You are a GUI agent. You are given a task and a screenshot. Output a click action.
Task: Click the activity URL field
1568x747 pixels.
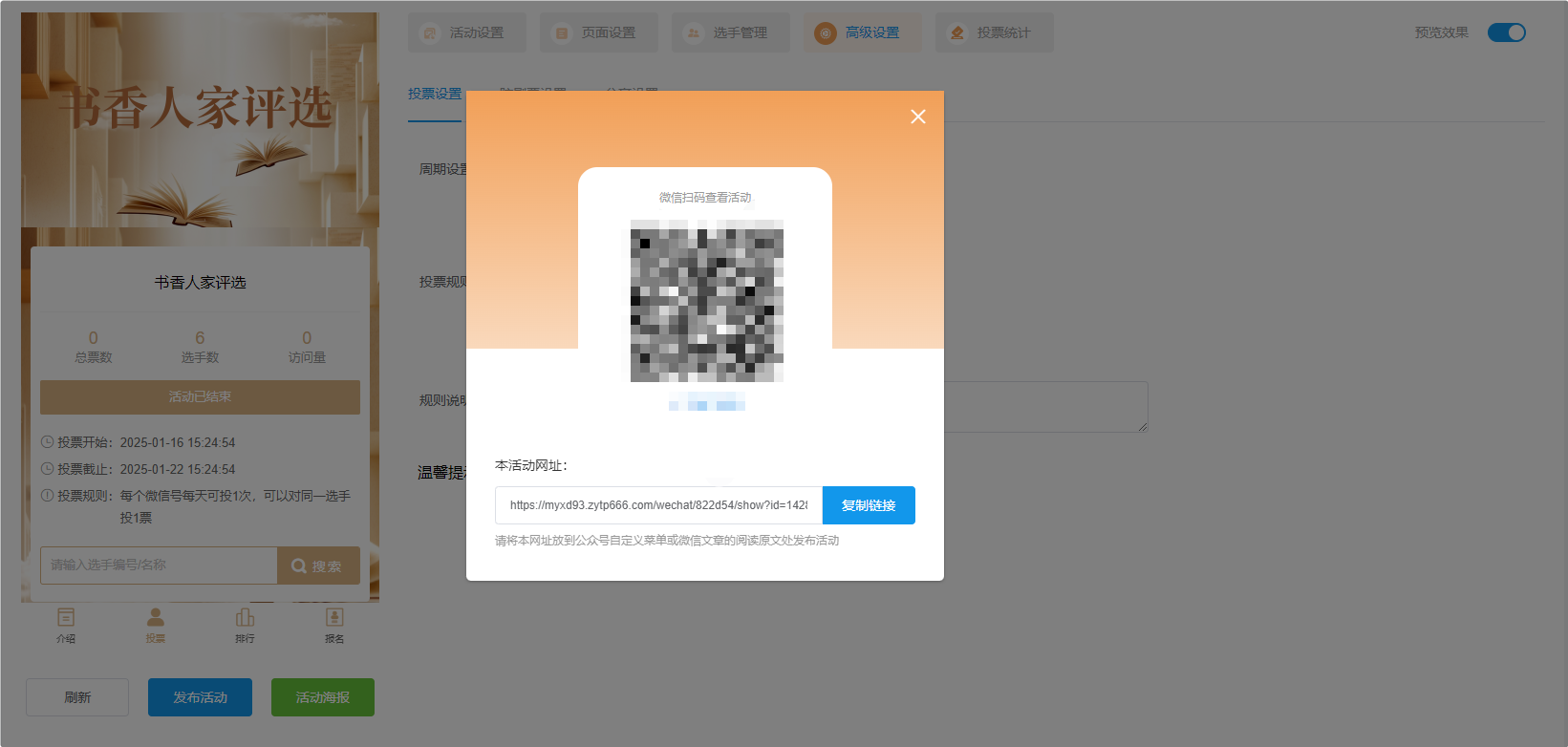(x=658, y=505)
